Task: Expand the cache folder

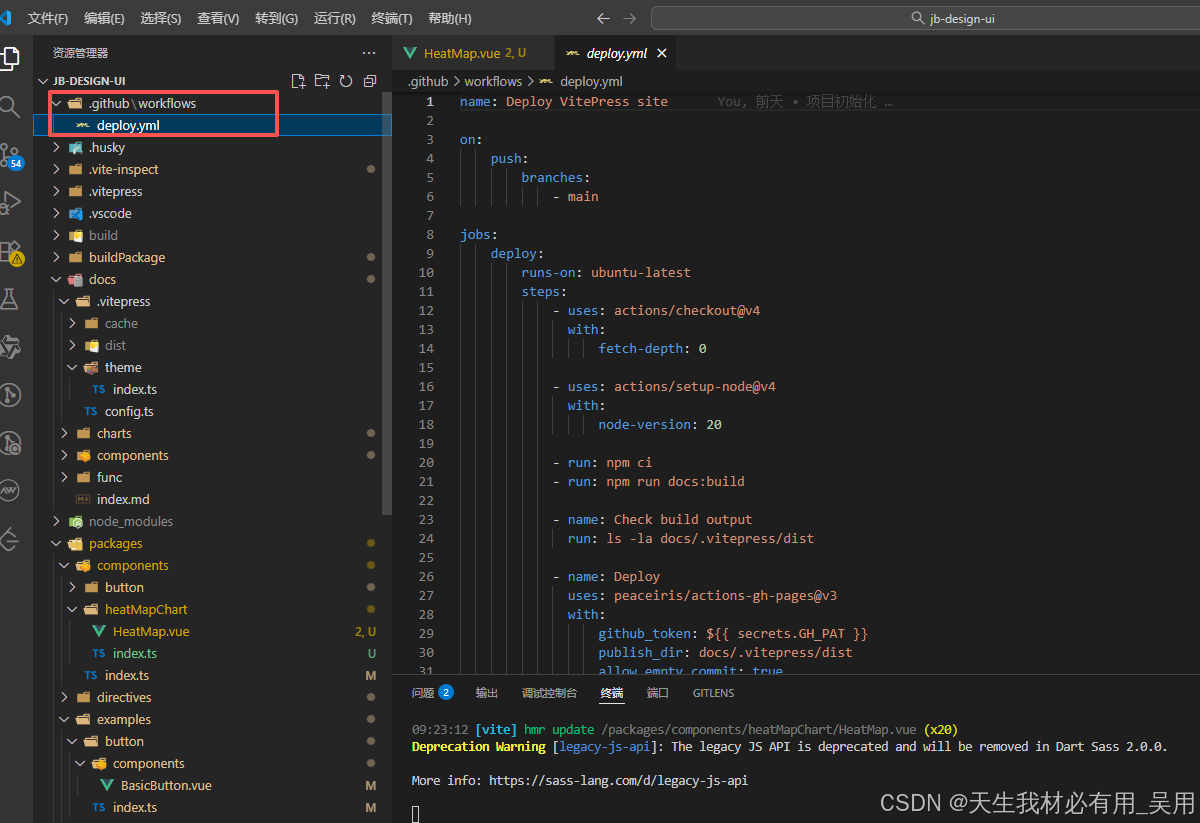Action: pos(72,323)
